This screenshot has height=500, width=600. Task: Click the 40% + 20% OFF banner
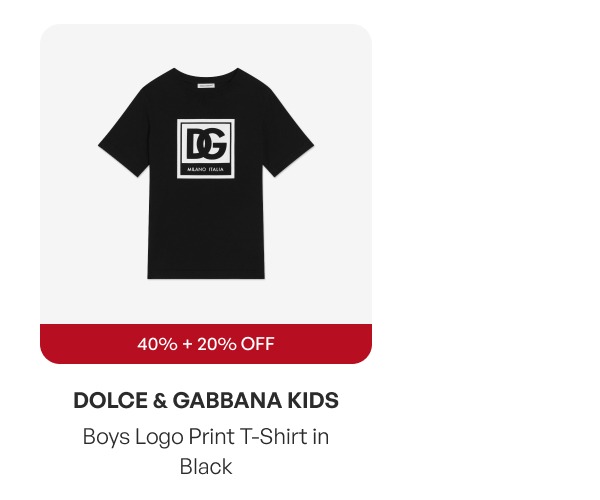pos(206,344)
